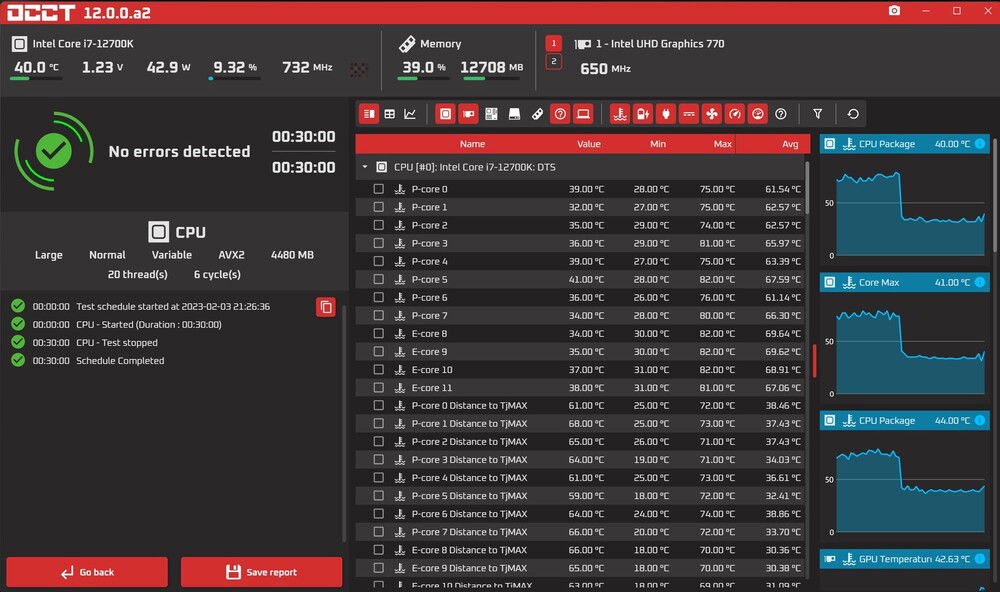
Task: Enable the E-core 8 sensor checkbox
Action: pyautogui.click(x=379, y=334)
